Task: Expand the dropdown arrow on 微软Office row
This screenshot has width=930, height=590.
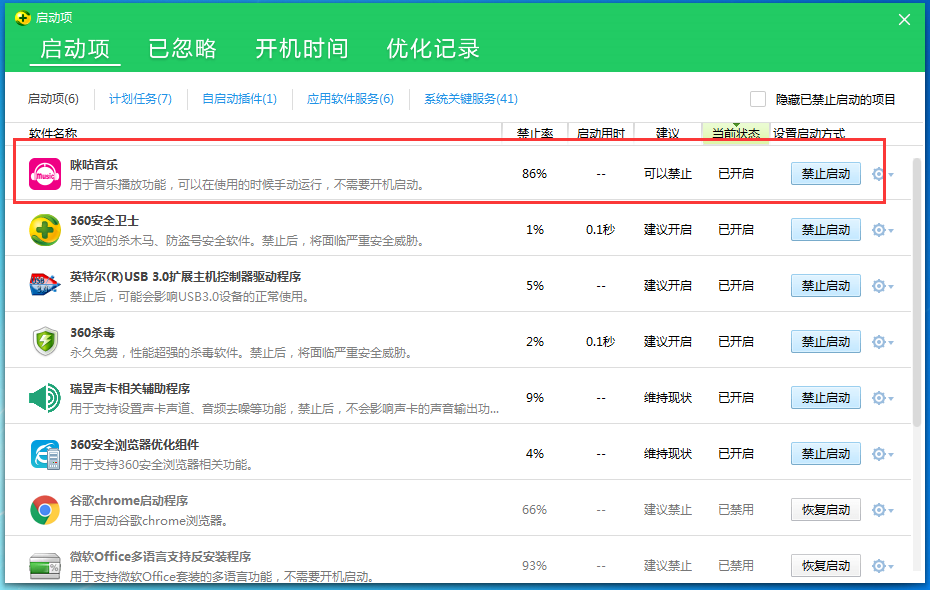Action: tap(890, 565)
